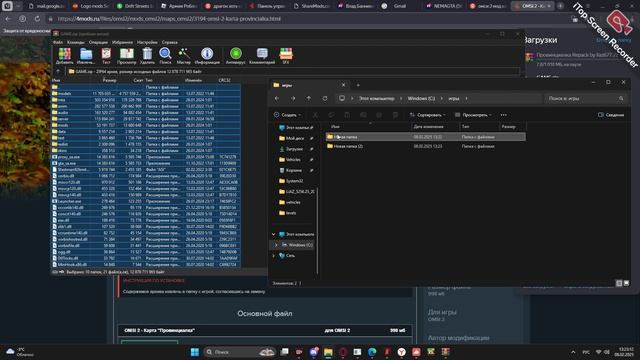Open WinRAR Справка menu
This screenshot has width=640, height=360.
coord(169,42)
